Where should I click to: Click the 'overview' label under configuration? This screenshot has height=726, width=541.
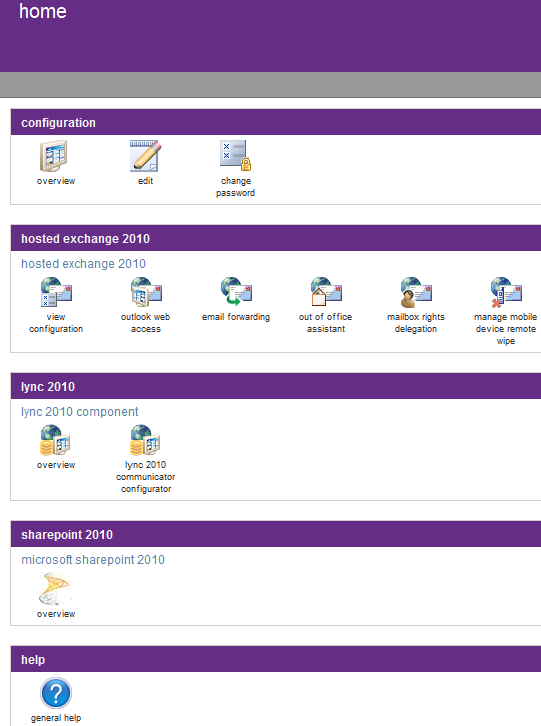point(56,181)
